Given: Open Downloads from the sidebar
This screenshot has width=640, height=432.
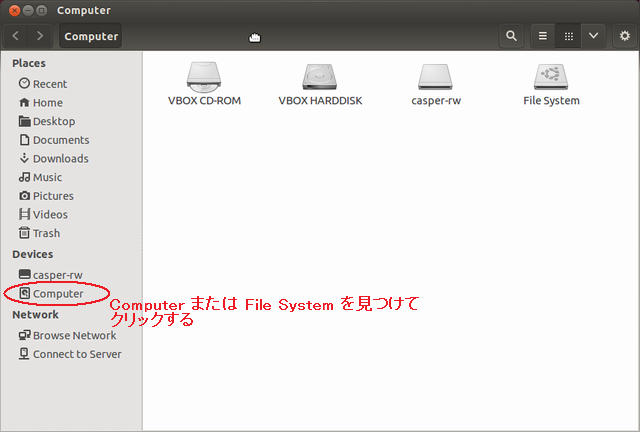Looking at the screenshot, I should (60, 159).
